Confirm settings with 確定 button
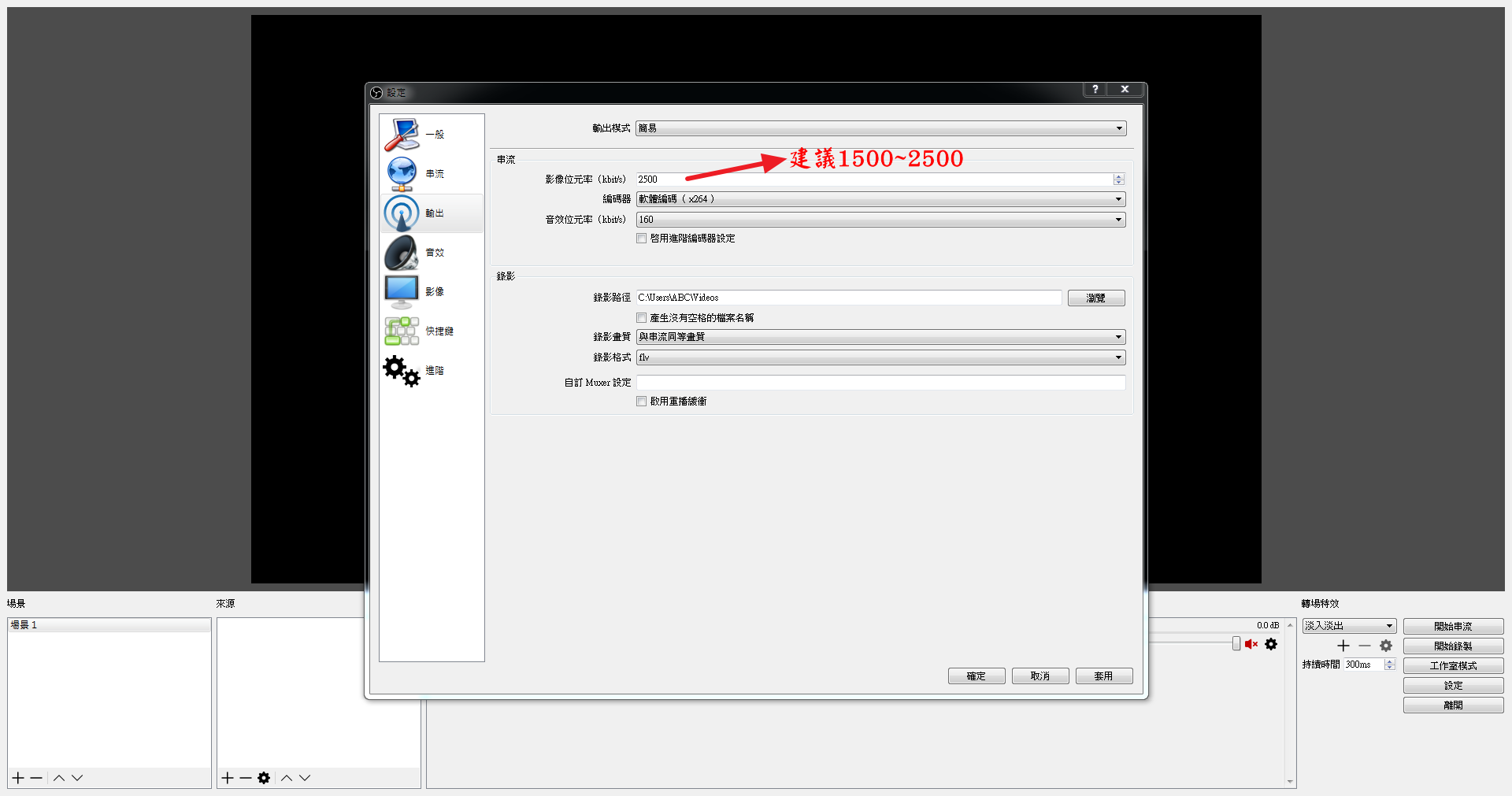1512x796 pixels. click(976, 676)
